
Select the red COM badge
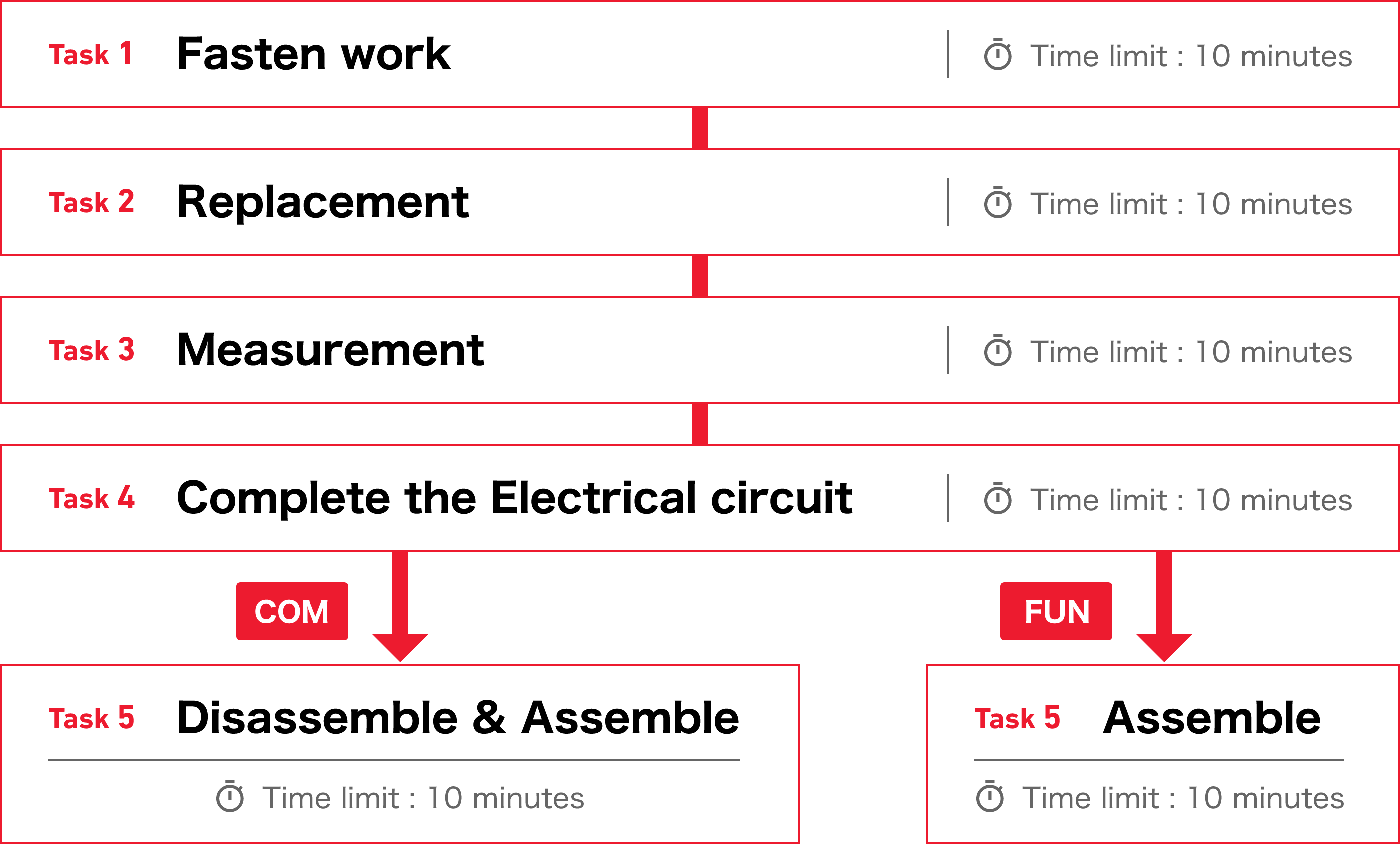click(292, 611)
